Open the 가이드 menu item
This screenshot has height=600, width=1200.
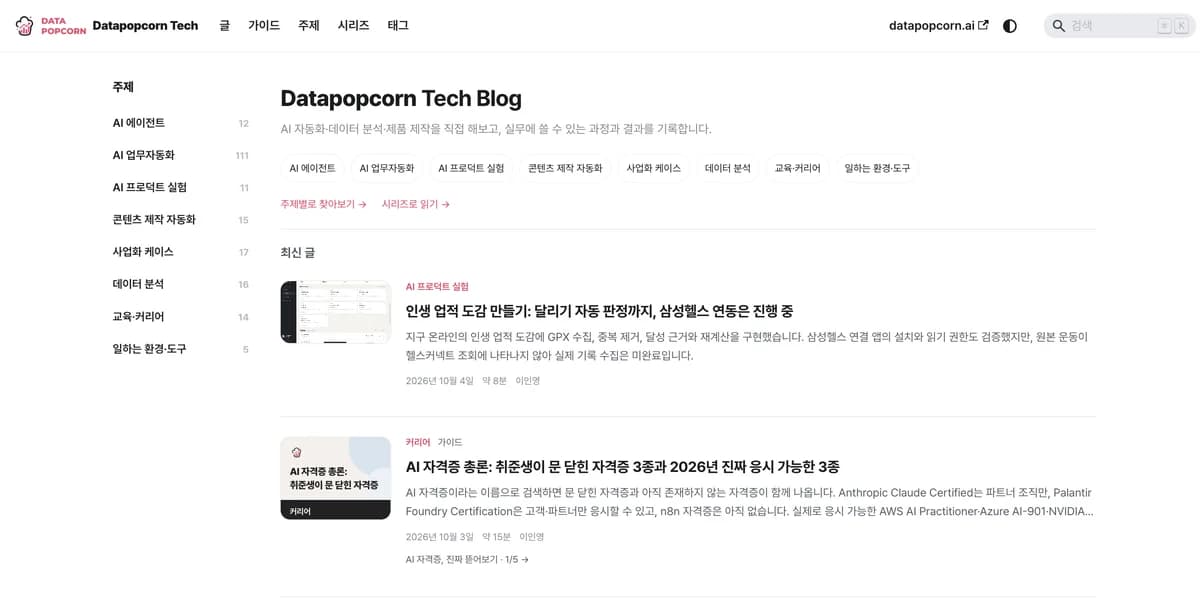click(x=264, y=26)
